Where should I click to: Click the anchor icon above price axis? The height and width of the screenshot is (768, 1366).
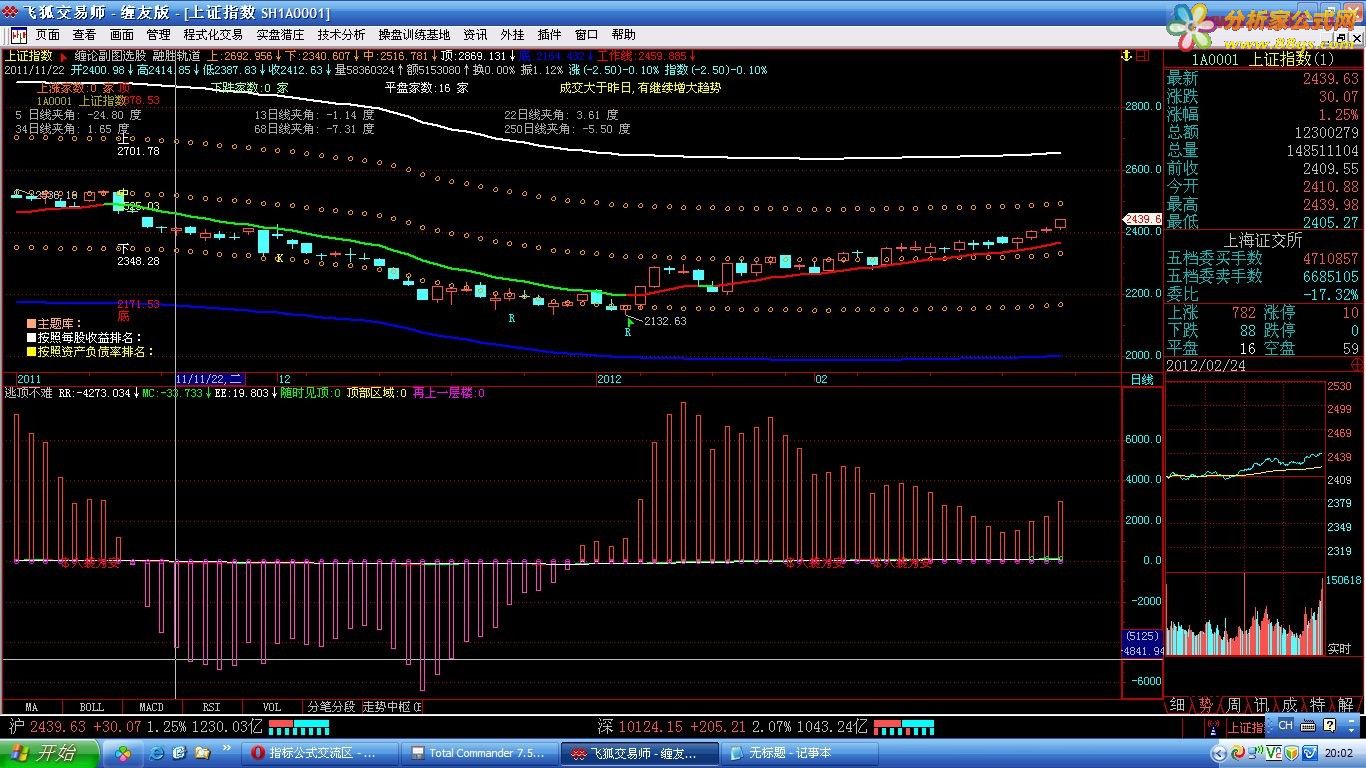tap(1126, 56)
